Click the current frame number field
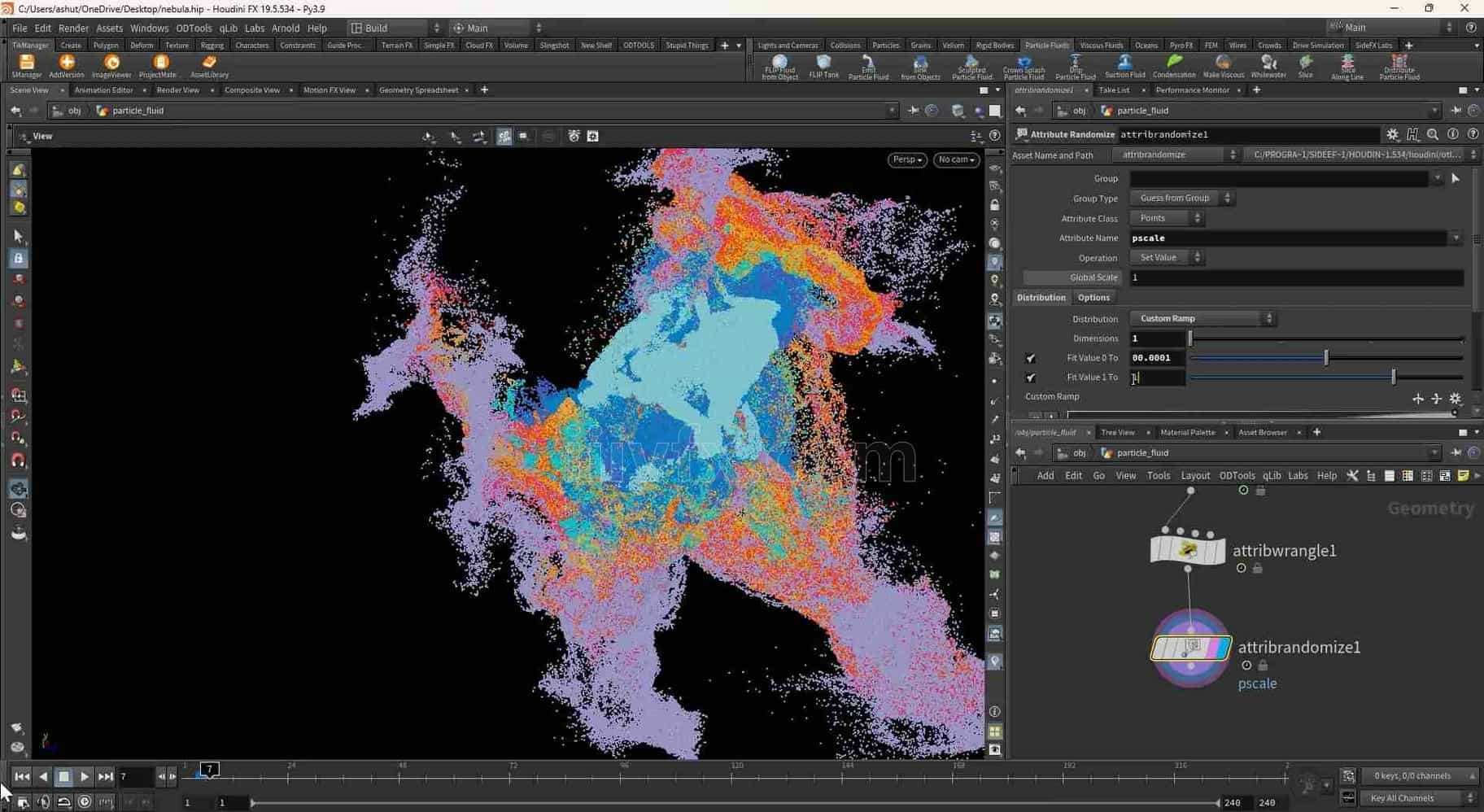 coord(135,777)
